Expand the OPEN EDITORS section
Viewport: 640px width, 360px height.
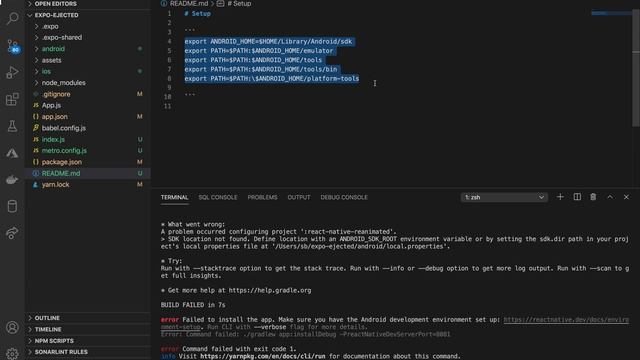point(88,4)
